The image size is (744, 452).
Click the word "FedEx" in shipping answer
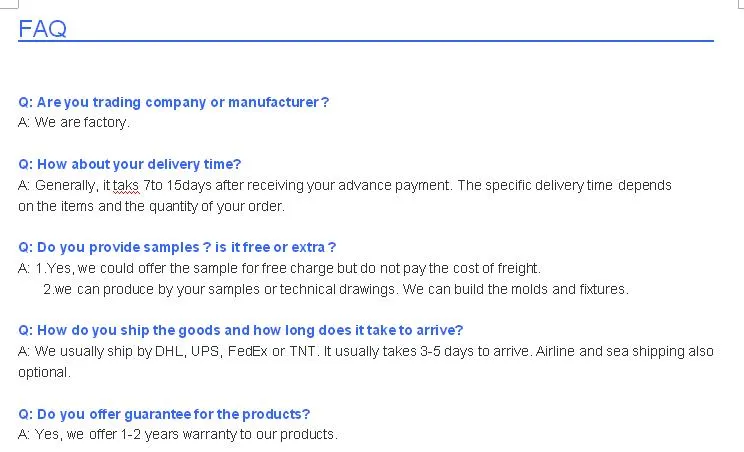pyautogui.click(x=248, y=351)
